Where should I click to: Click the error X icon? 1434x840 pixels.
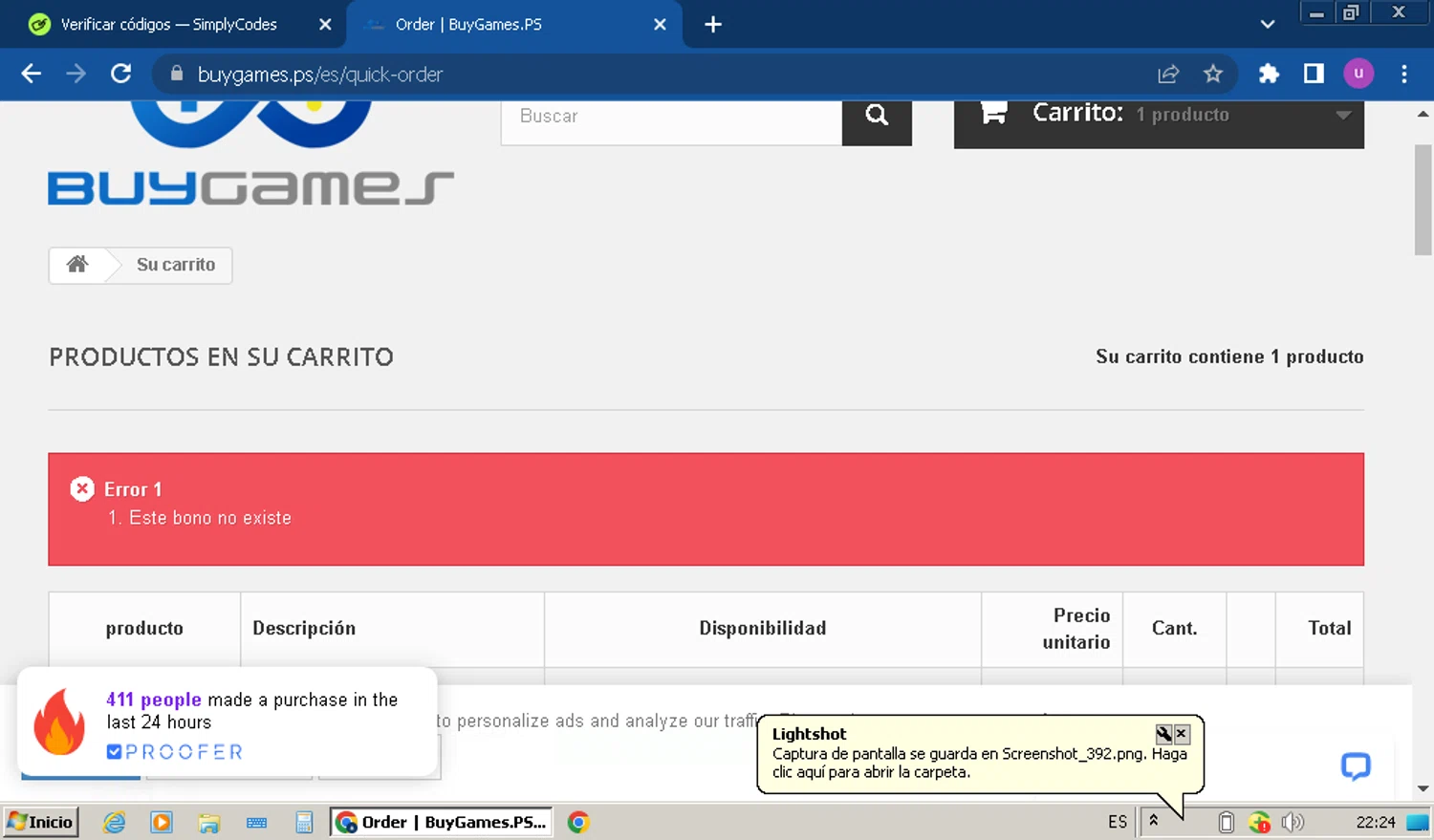coord(82,489)
